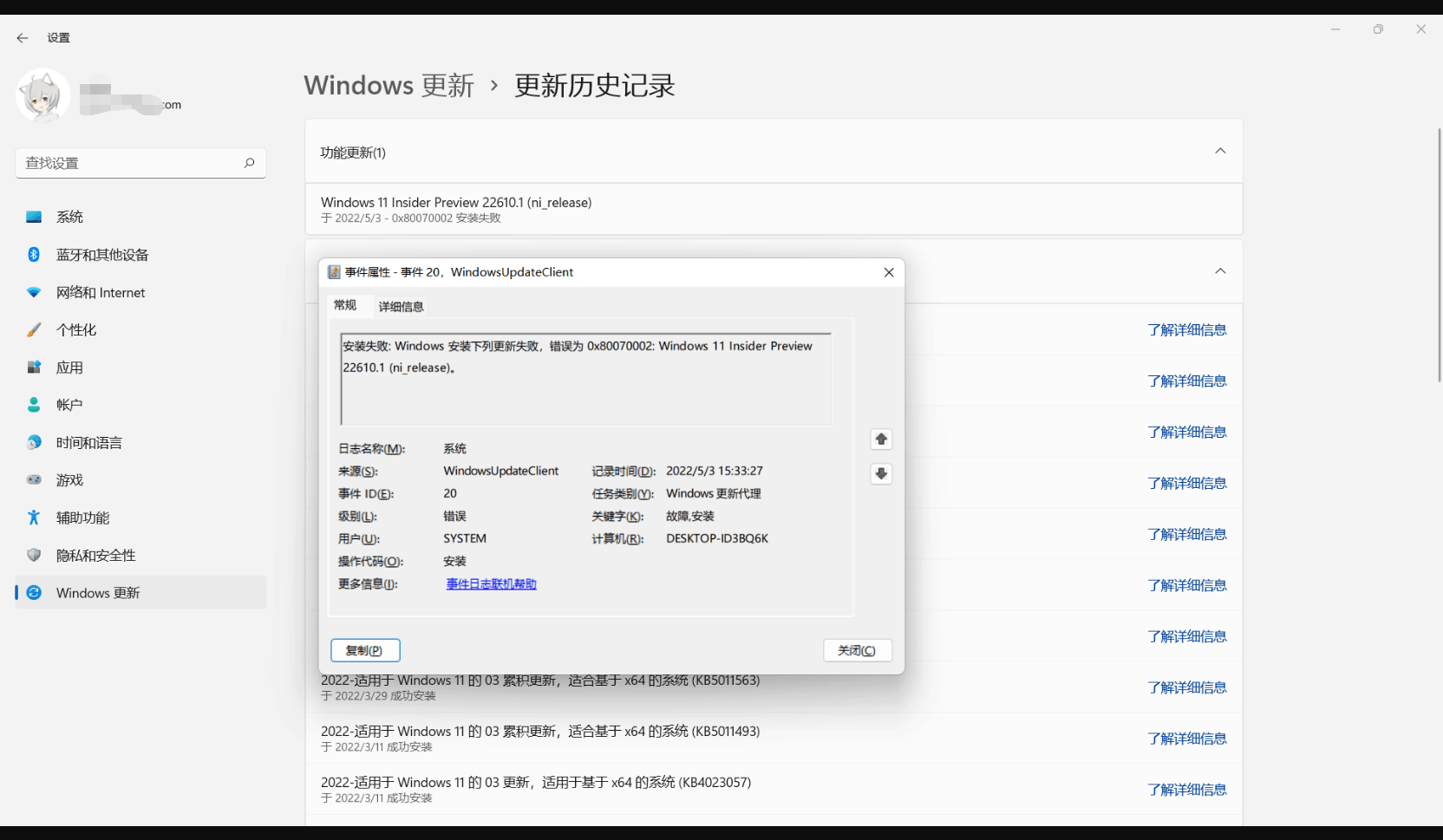
Task: Open 事件日志联机帮助 link
Action: coord(490,583)
